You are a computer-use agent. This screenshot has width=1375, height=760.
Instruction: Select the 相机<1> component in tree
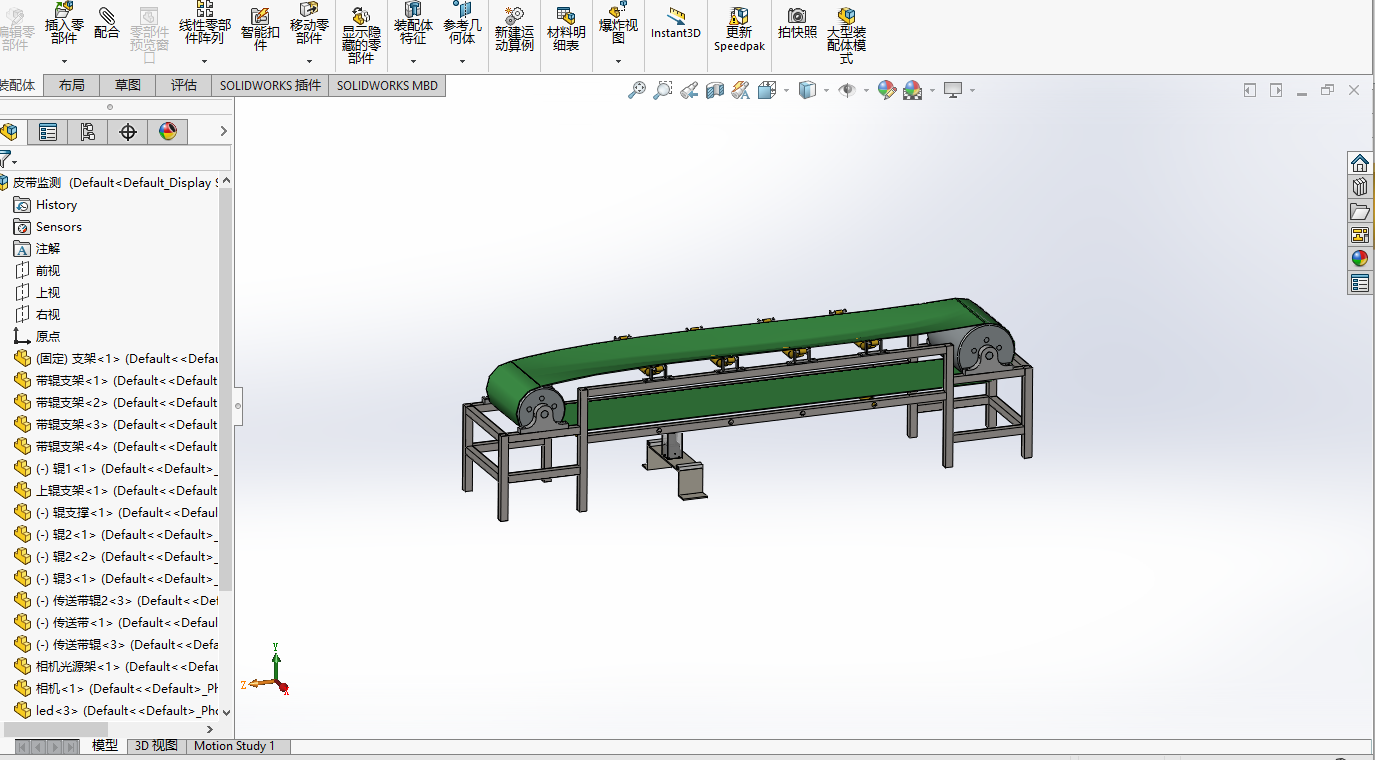pos(116,689)
